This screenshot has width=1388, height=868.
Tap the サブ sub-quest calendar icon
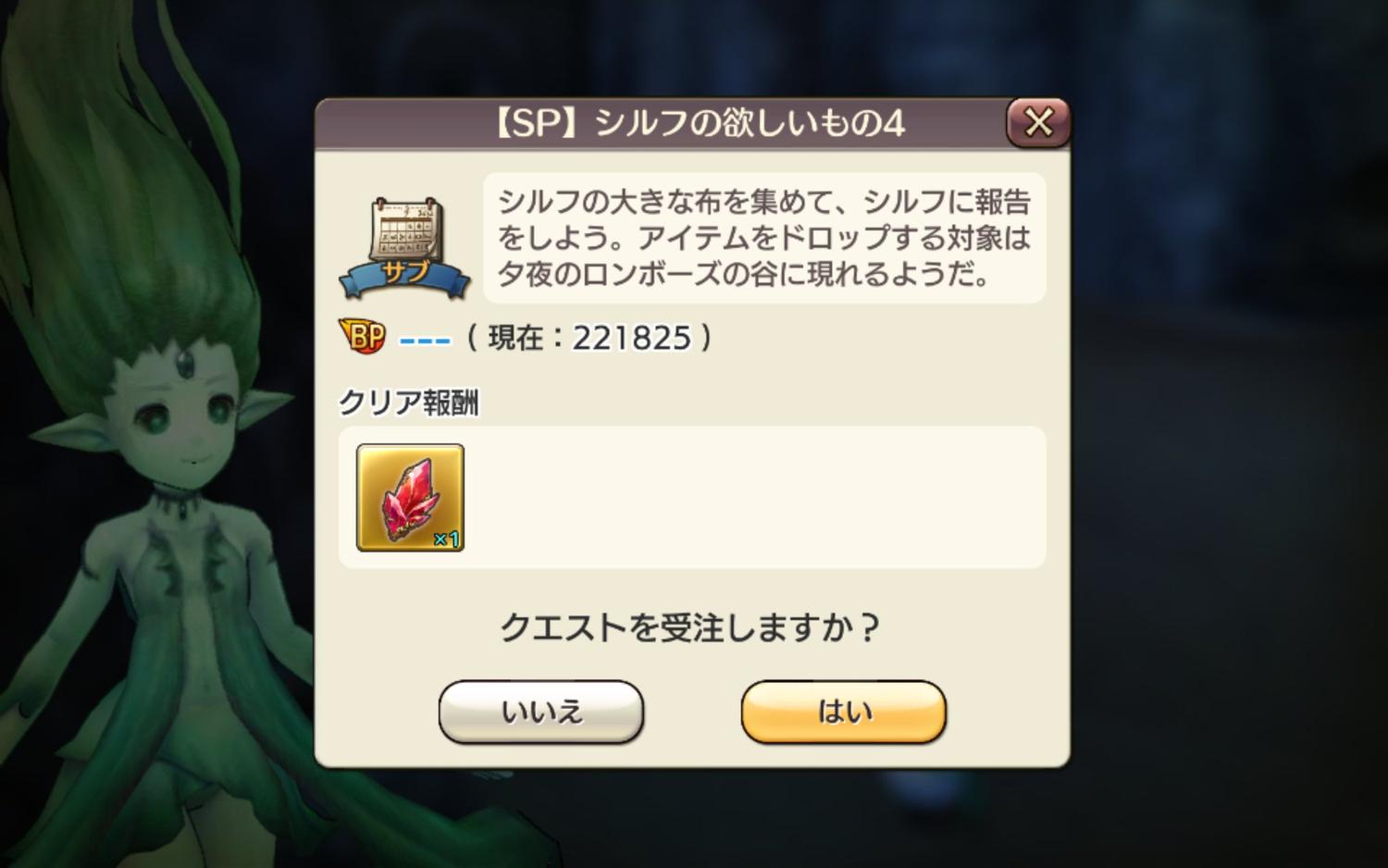coord(405,248)
